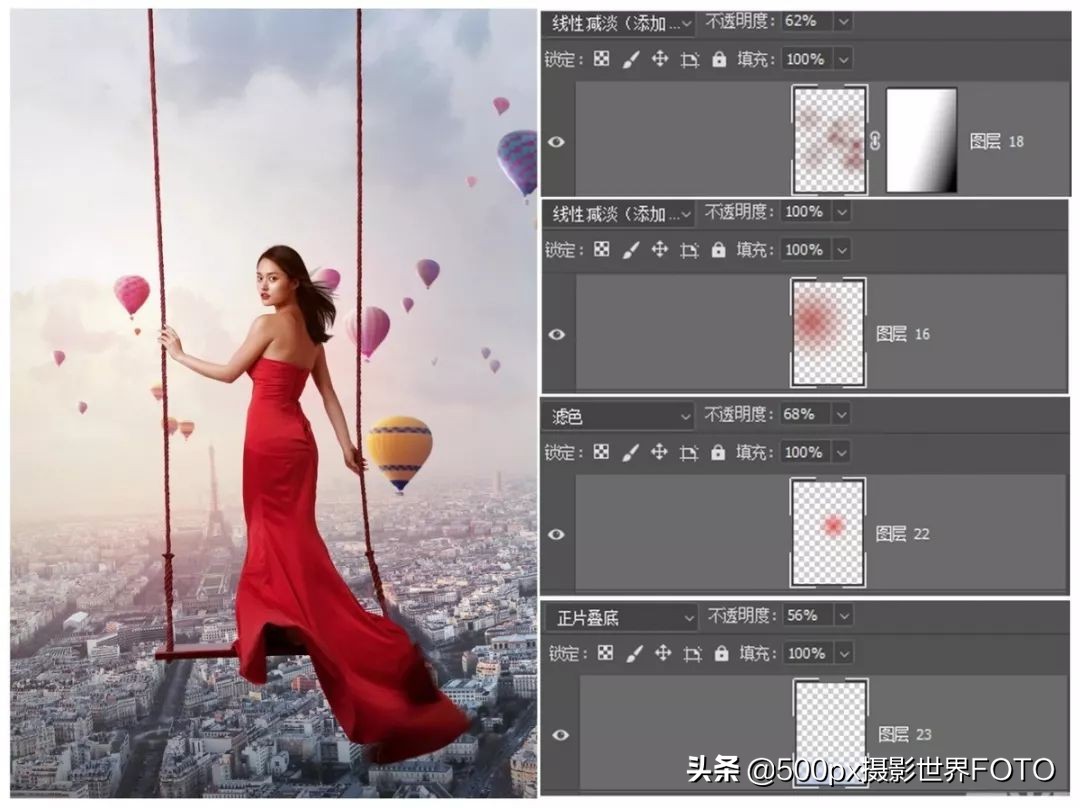Click the layer name 图层 16
This screenshot has width=1080, height=808.
902,335
